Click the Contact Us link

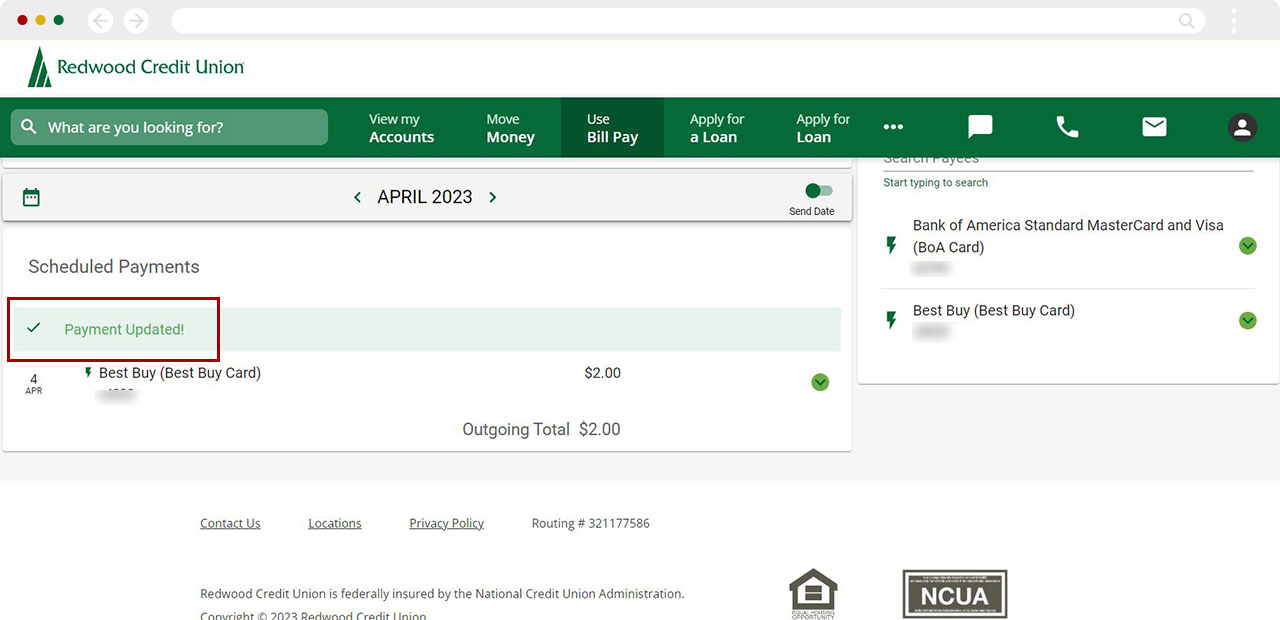(230, 523)
